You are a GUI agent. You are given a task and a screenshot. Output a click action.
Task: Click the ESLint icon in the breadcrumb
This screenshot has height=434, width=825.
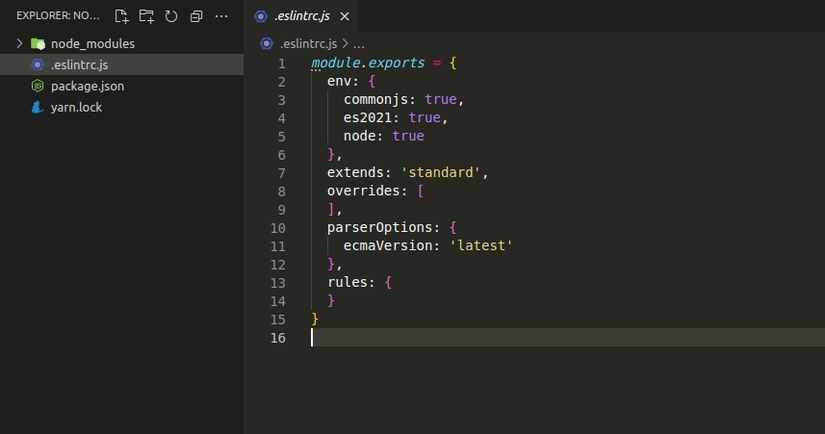(267, 44)
